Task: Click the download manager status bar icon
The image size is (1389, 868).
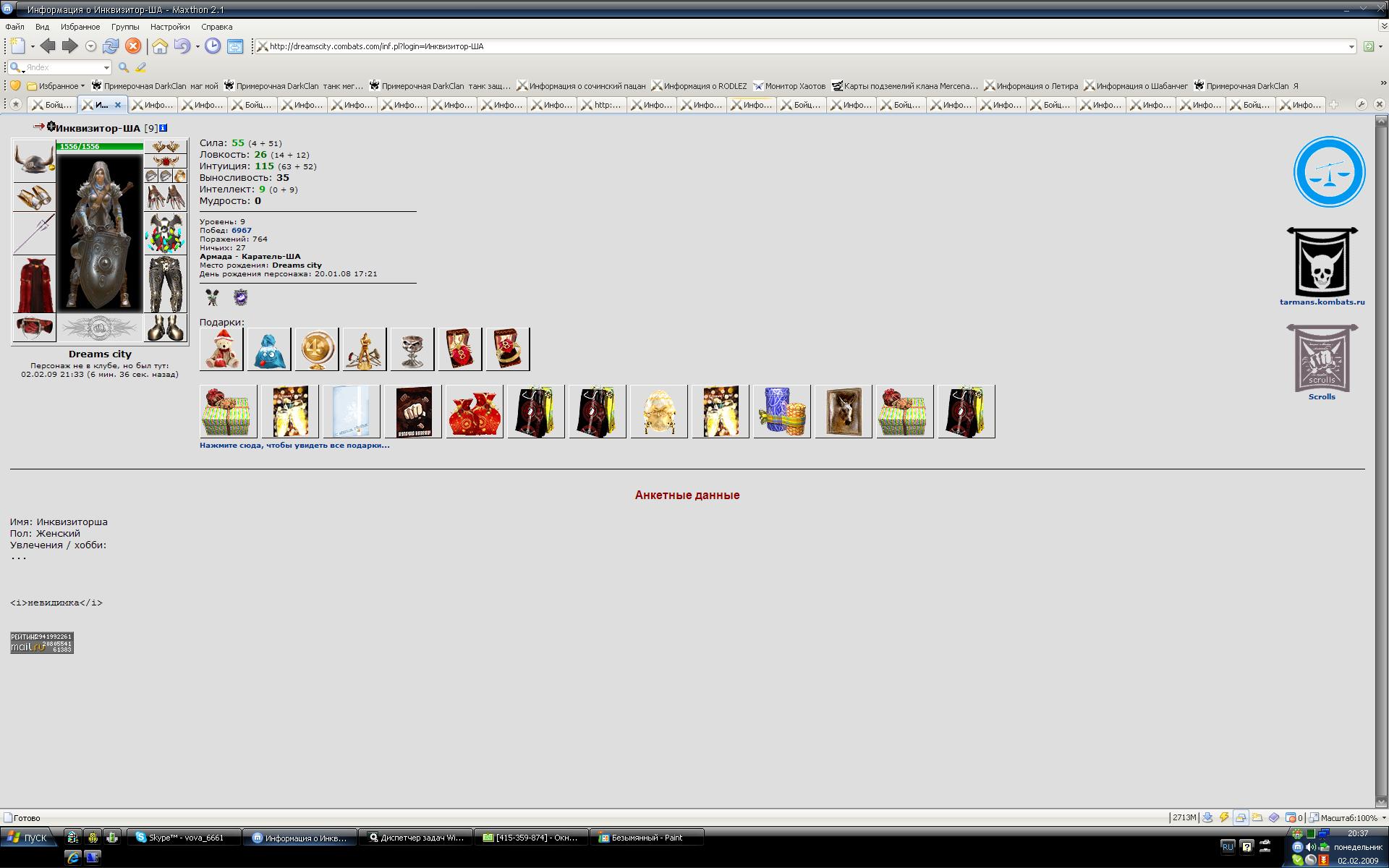Action: tap(1207, 817)
